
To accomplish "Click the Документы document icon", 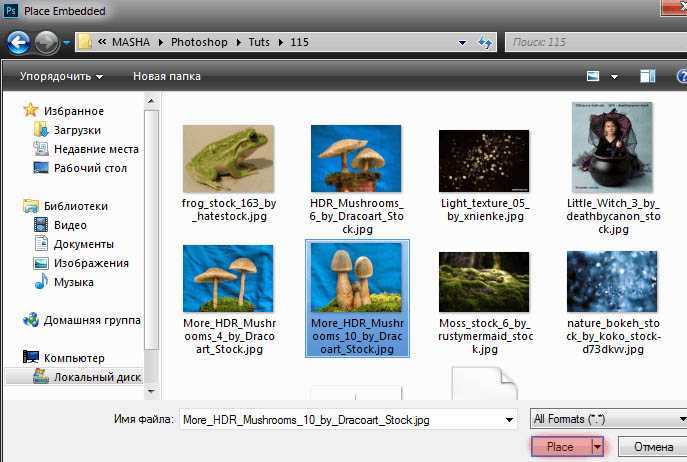I will pyautogui.click(x=41, y=243).
